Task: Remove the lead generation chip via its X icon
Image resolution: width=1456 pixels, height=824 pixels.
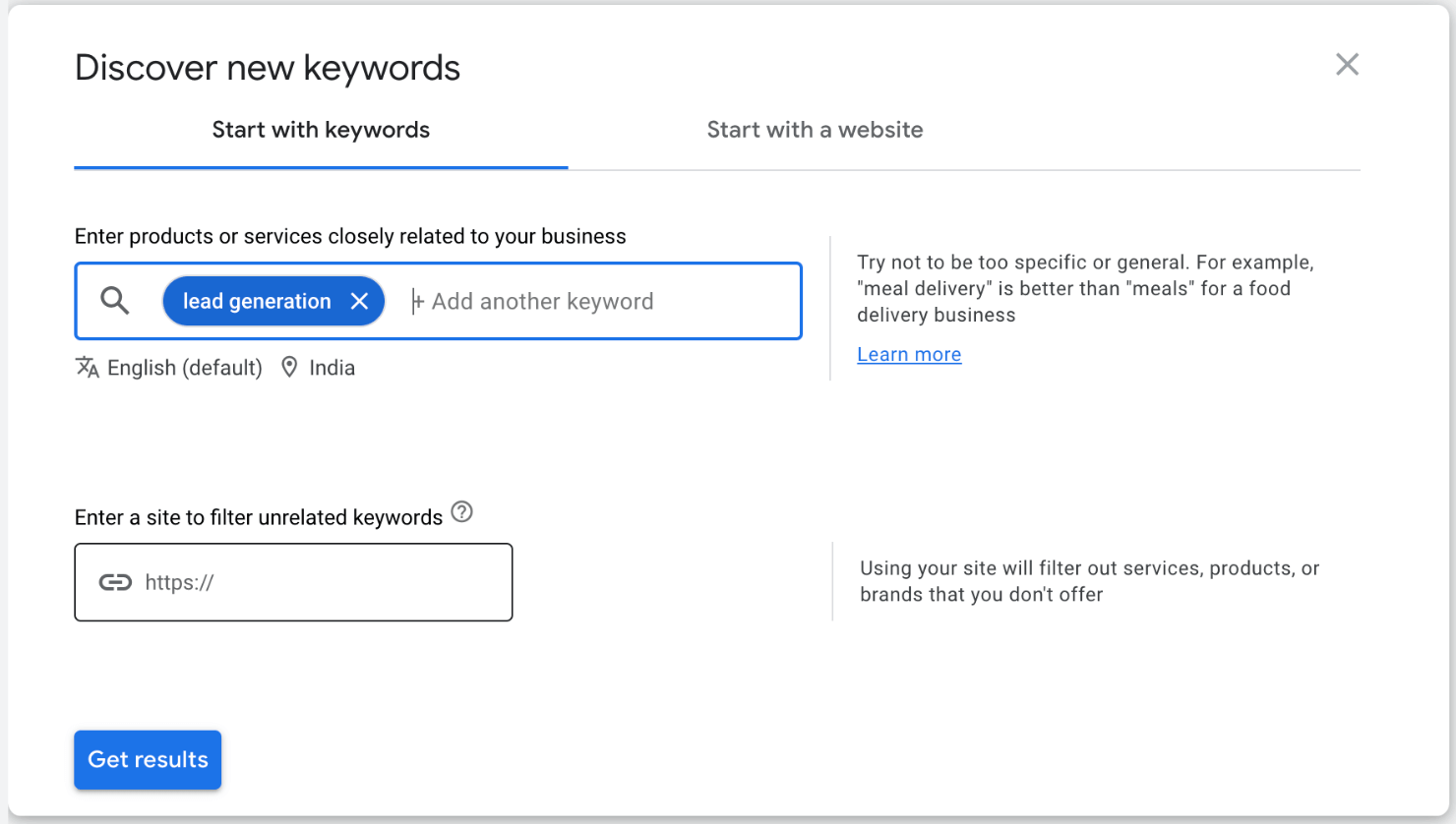Action: (x=359, y=301)
